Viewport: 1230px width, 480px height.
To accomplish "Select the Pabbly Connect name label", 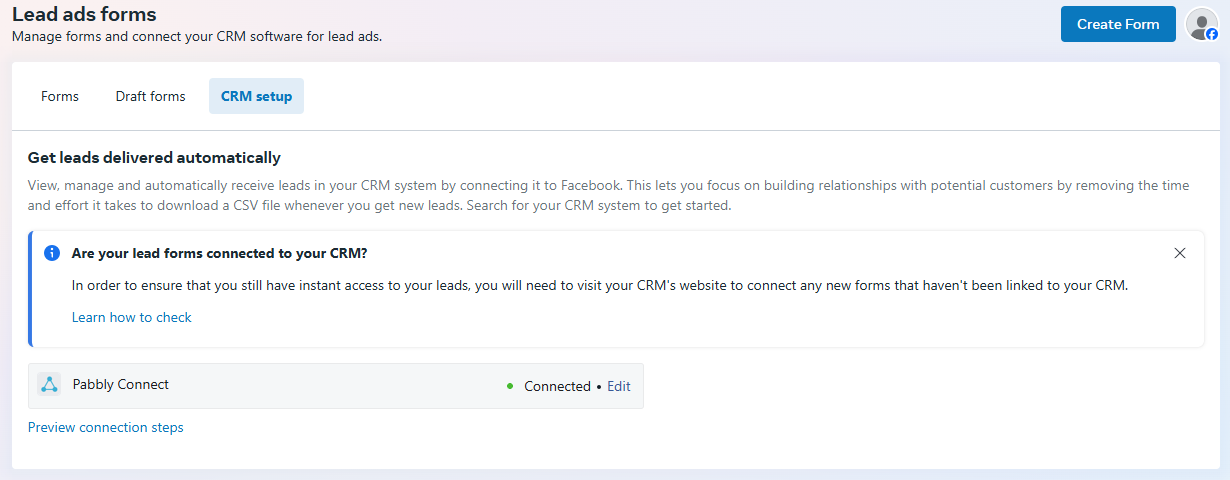I will click(121, 384).
